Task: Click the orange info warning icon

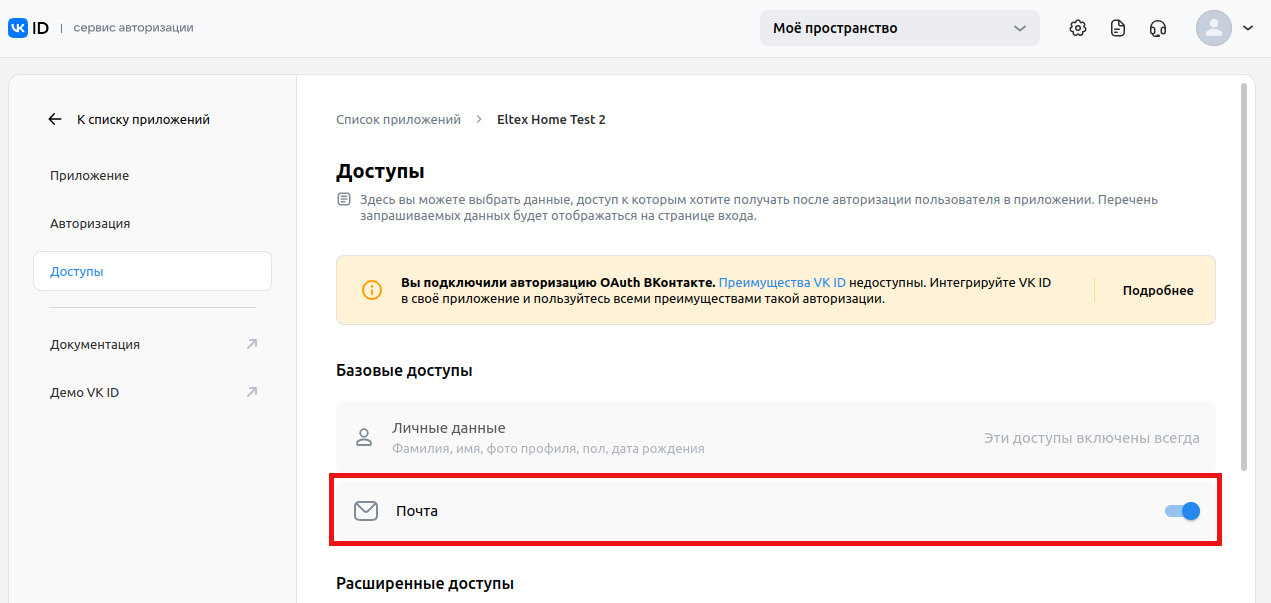Action: point(372,290)
